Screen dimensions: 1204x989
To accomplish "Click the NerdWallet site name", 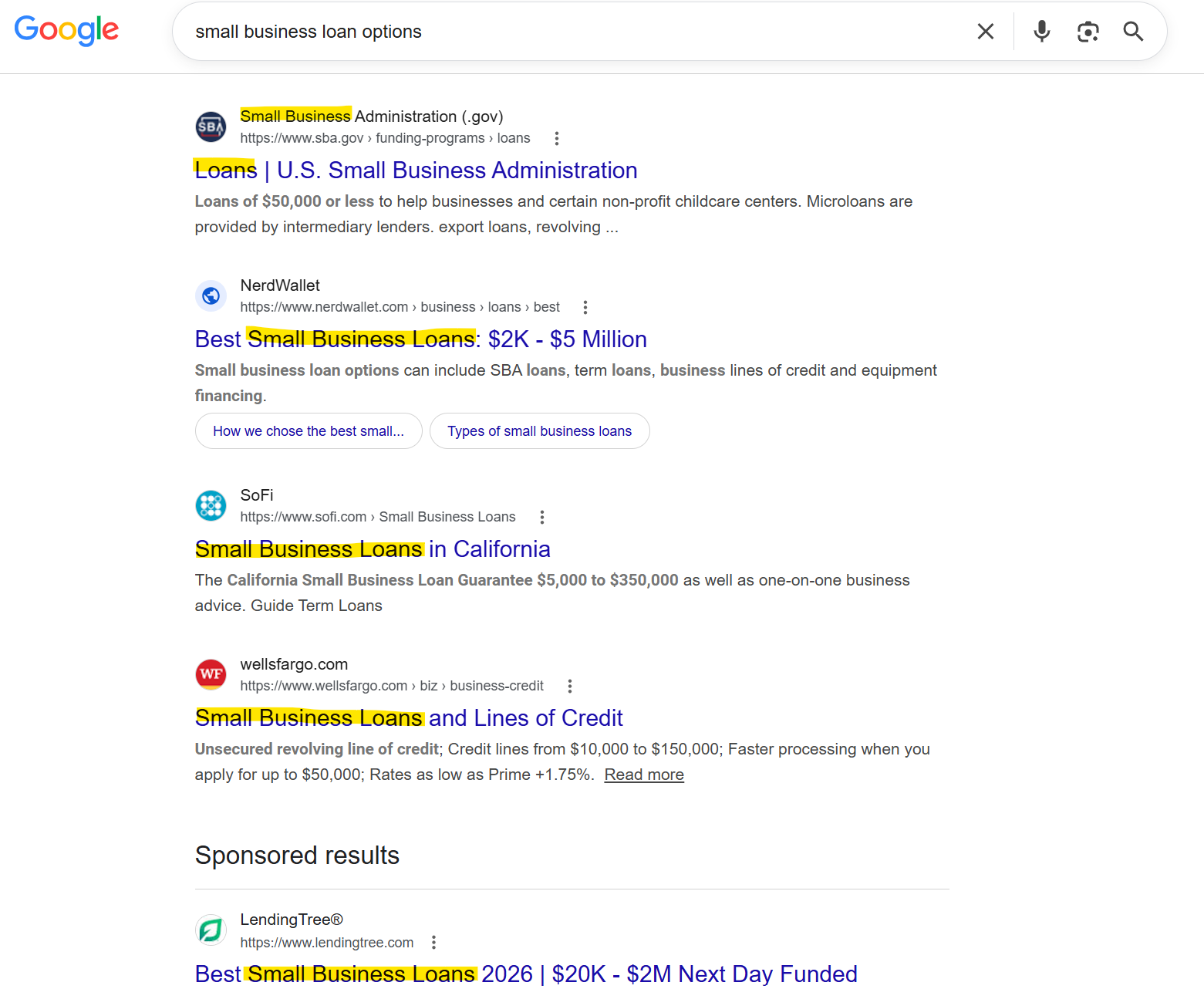I will pyautogui.click(x=280, y=285).
